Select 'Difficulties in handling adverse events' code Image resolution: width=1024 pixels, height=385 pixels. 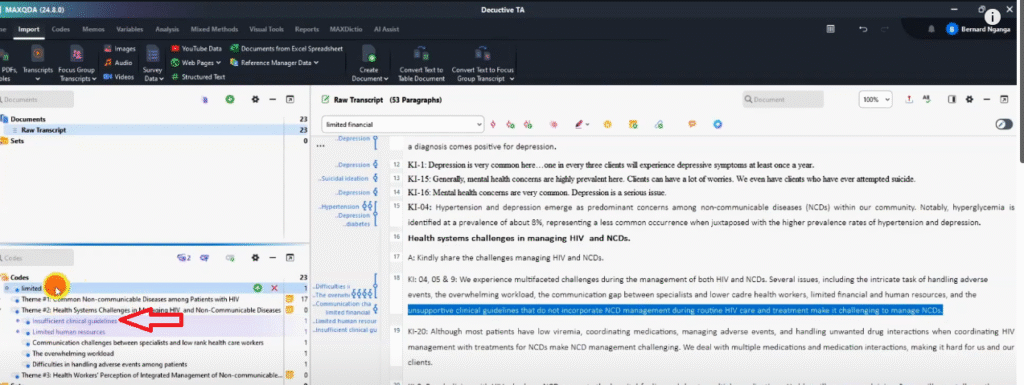coord(110,364)
